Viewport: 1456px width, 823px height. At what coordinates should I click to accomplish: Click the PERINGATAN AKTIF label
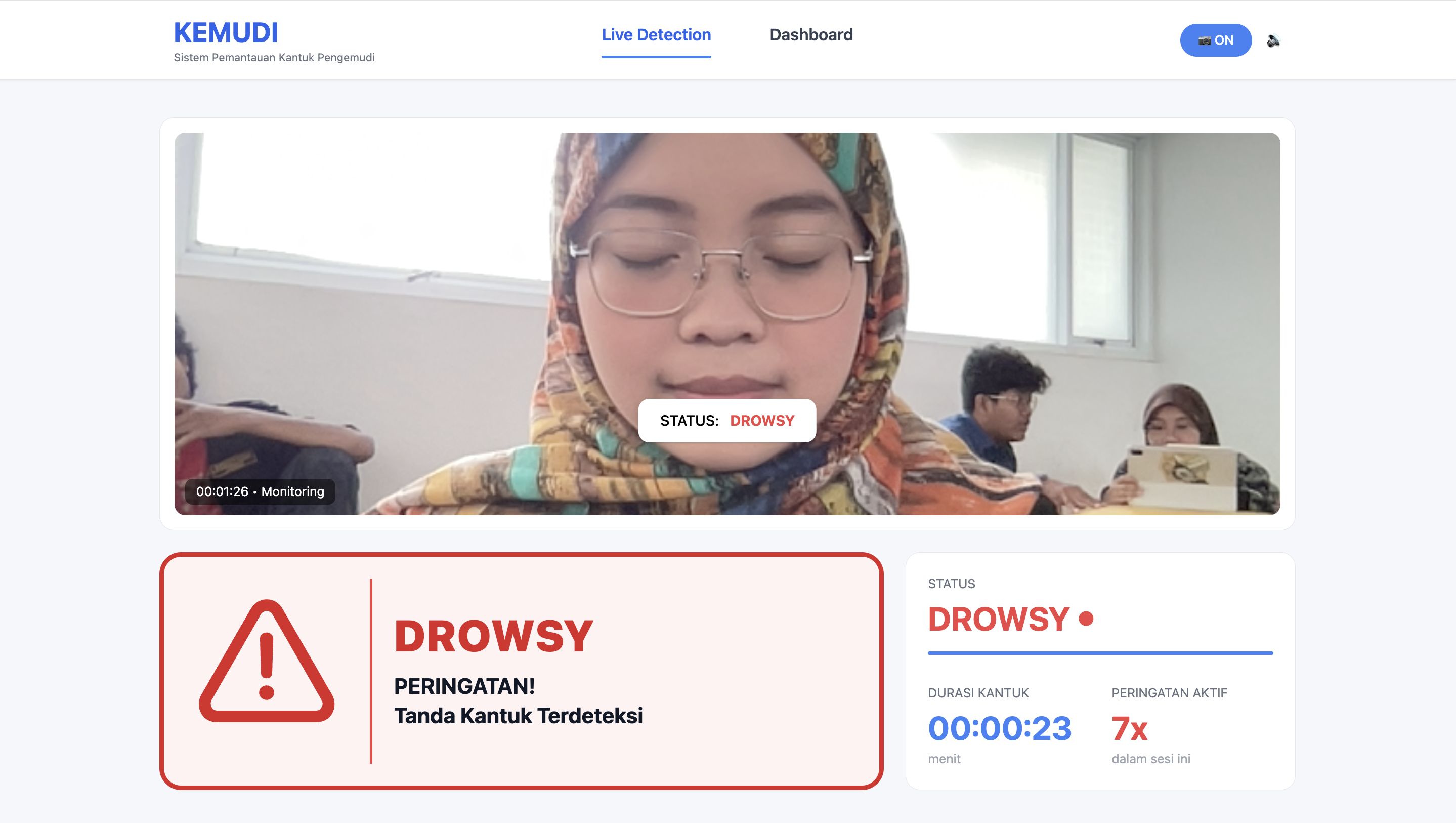pos(1169,693)
